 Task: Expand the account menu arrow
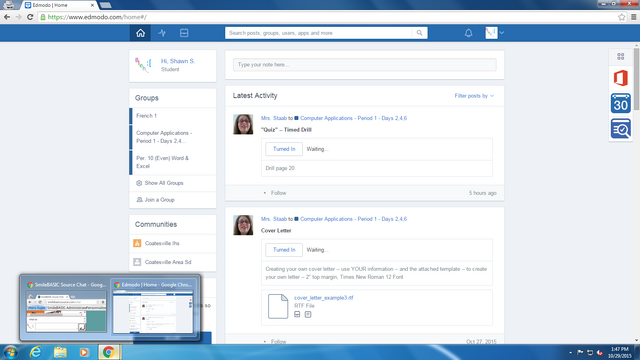click(x=502, y=33)
